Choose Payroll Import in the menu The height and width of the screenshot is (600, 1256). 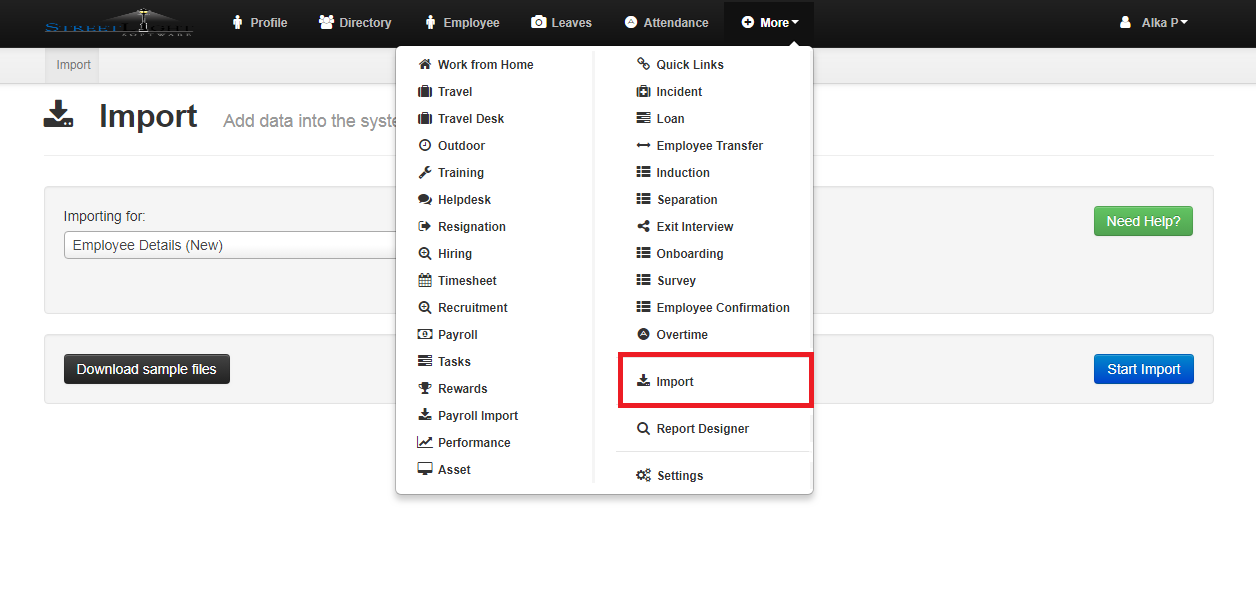[x=477, y=416]
